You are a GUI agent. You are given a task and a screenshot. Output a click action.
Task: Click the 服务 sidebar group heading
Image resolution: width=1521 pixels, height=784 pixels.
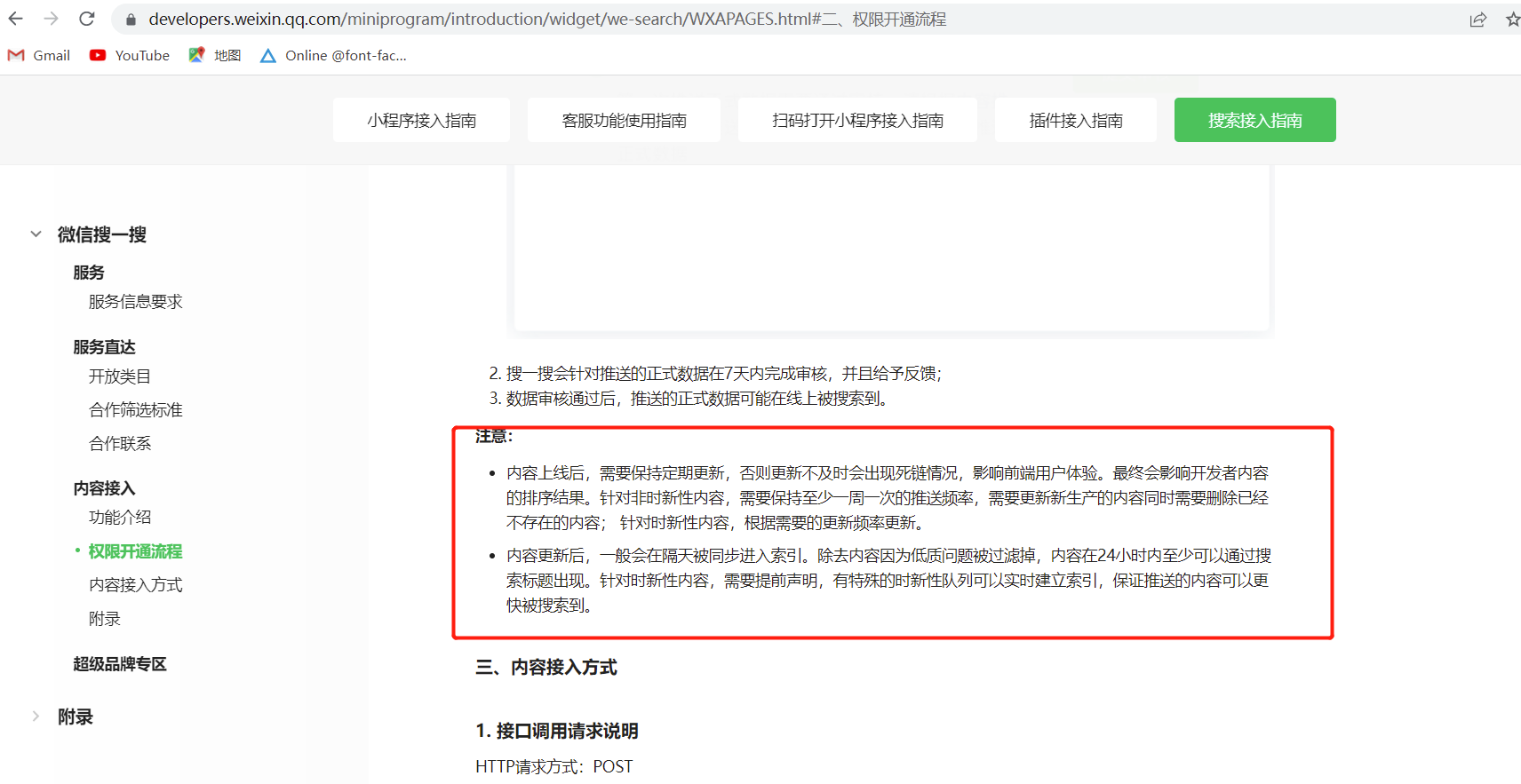[89, 273]
